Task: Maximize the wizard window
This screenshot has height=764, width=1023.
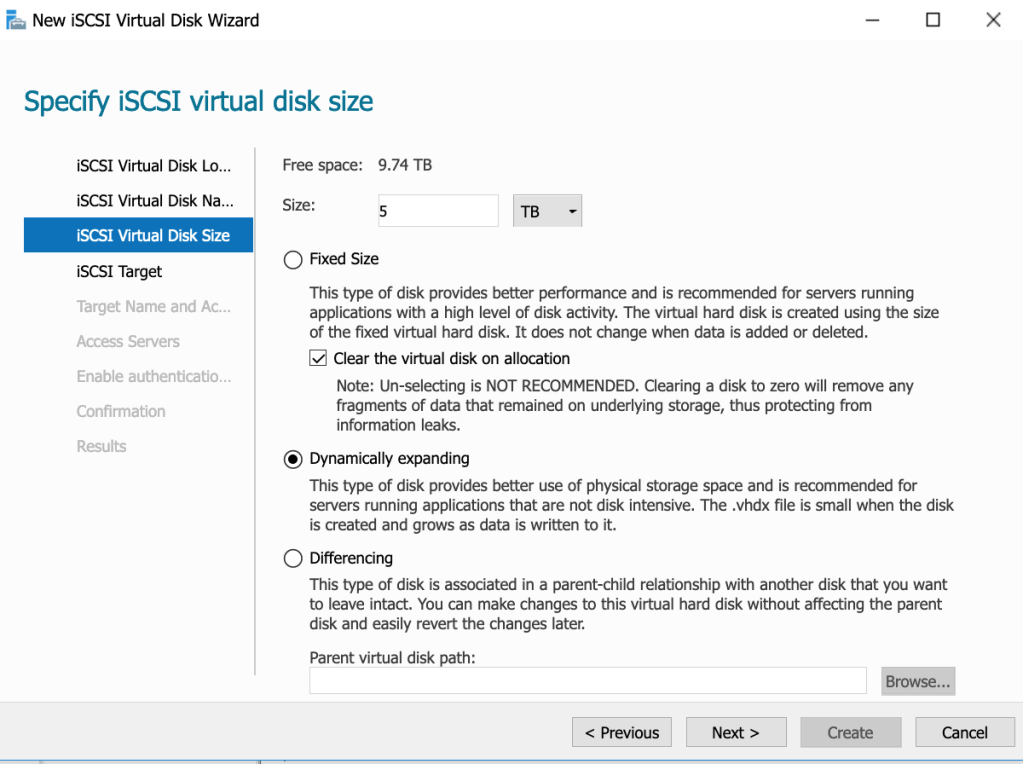Action: (x=932, y=20)
